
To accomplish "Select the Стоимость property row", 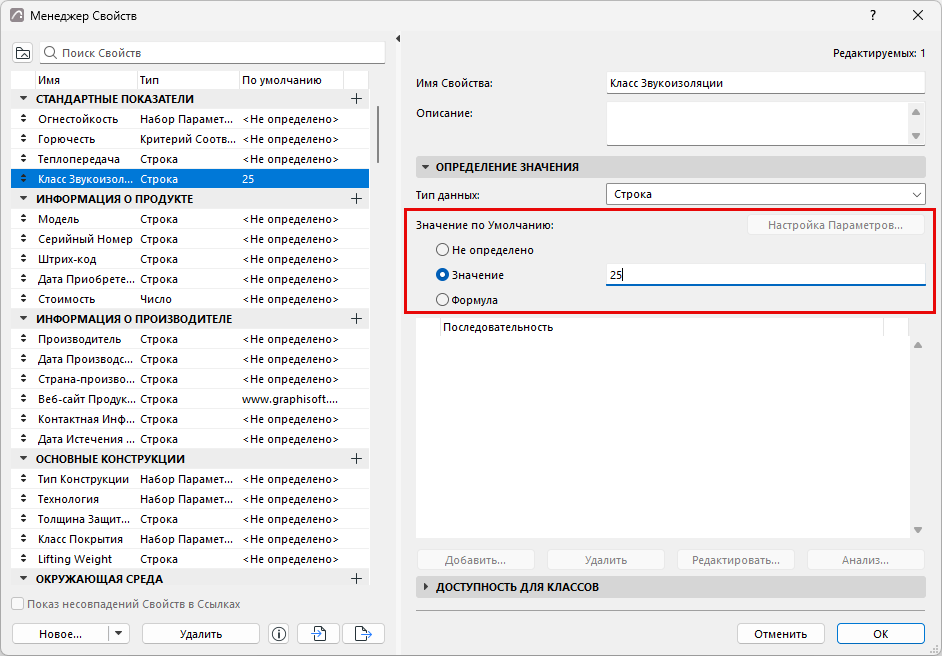I will coord(190,299).
